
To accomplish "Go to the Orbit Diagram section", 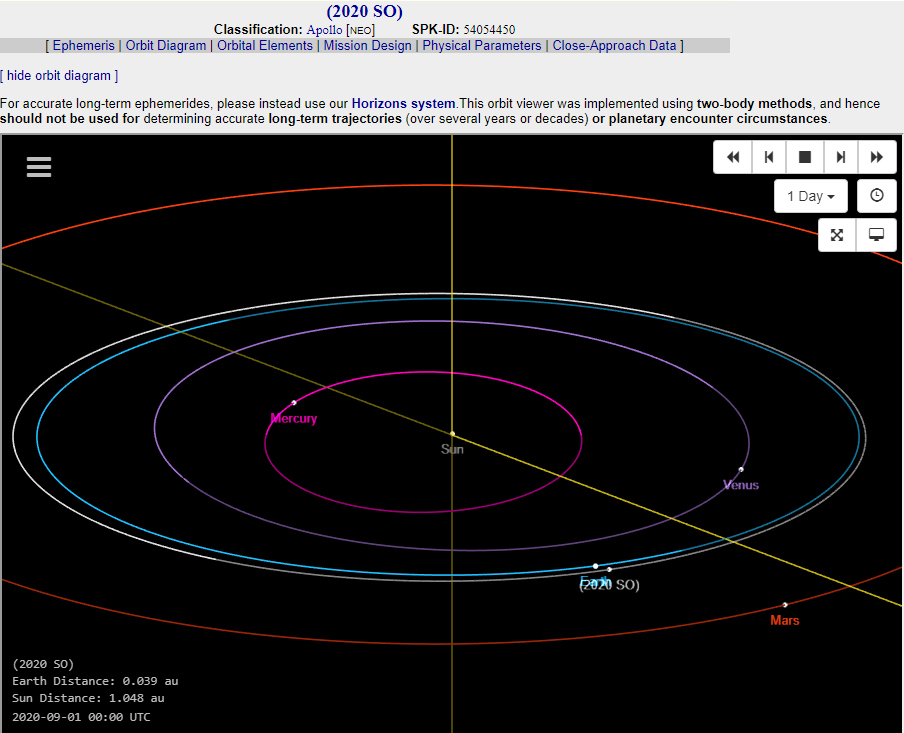I will pyautogui.click(x=165, y=46).
